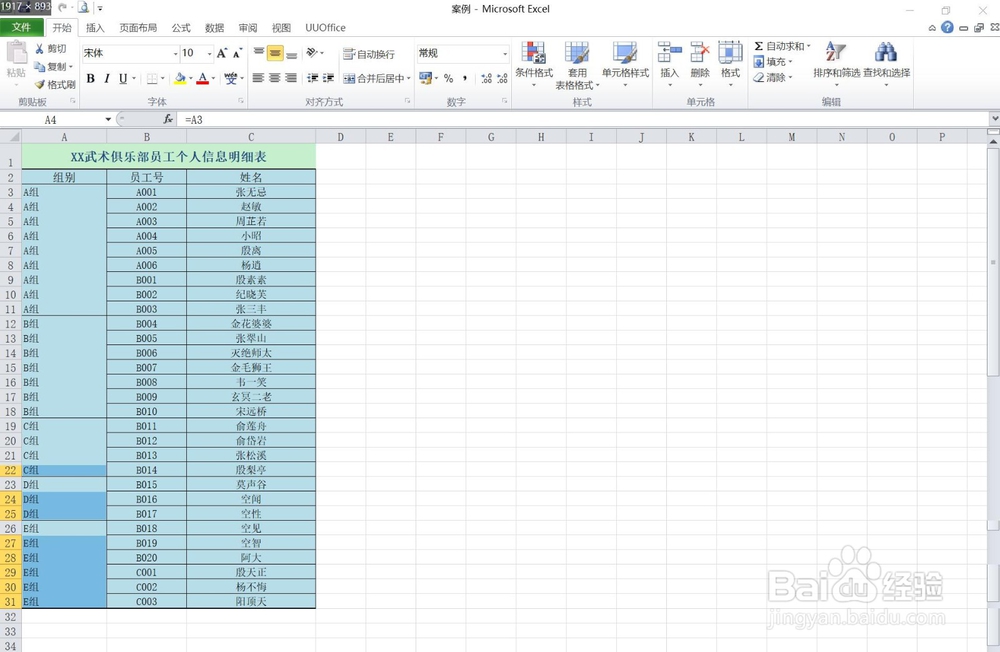This screenshot has width=1000, height=652.
Task: Increase font size with the large A icon
Action: (221, 54)
